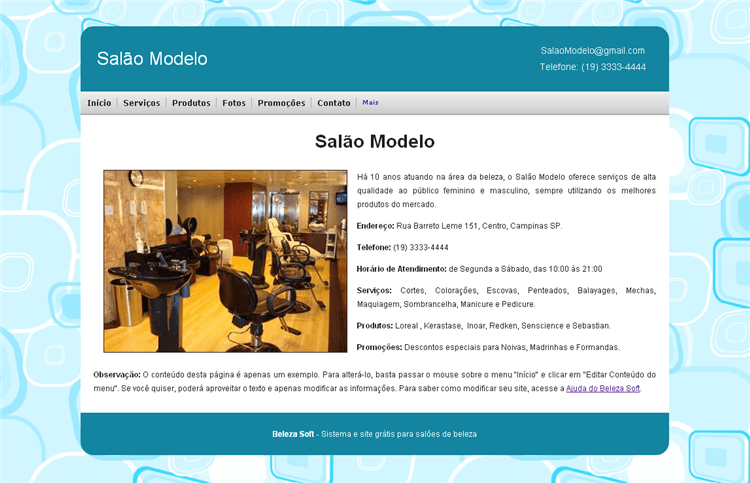Click the Beleza Soft footer text
Image resolution: width=750 pixels, height=483 pixels.
293,434
